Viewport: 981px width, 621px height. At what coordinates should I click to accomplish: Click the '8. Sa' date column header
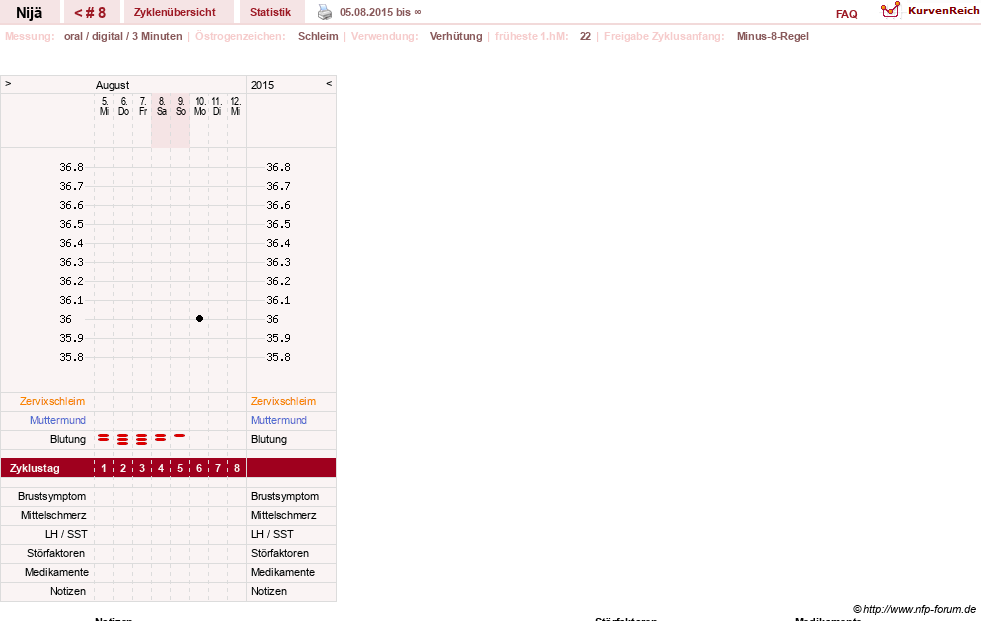pyautogui.click(x=161, y=106)
